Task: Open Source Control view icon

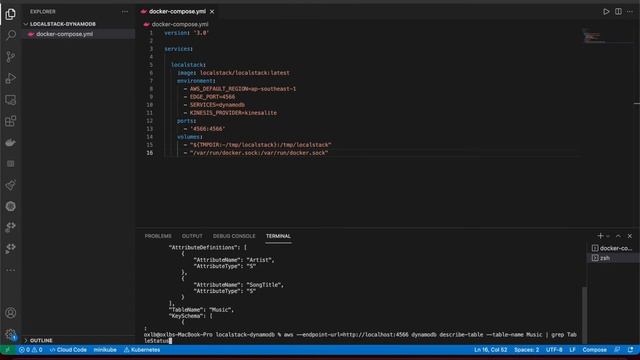Action: pyautogui.click(x=11, y=57)
